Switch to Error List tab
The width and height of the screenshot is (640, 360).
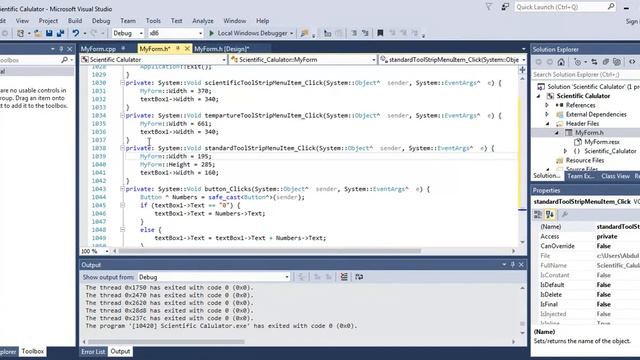(x=93, y=351)
